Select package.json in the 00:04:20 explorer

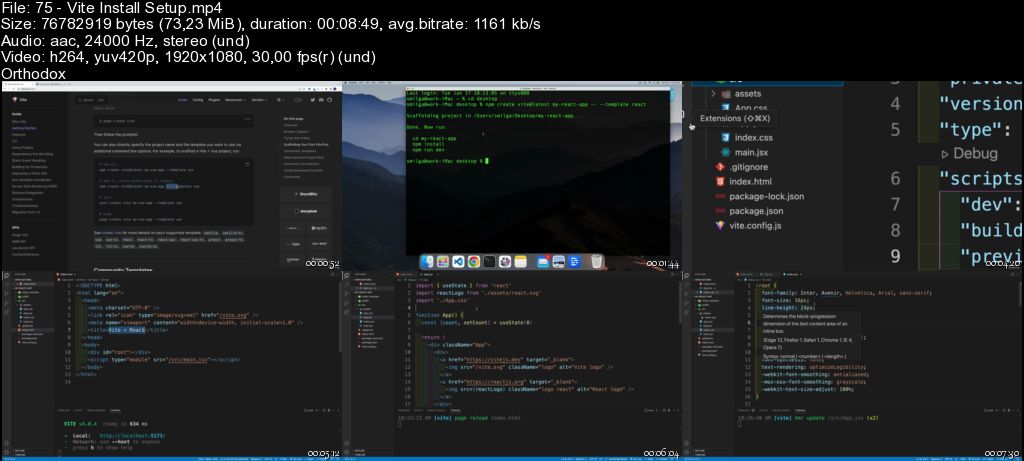756,211
